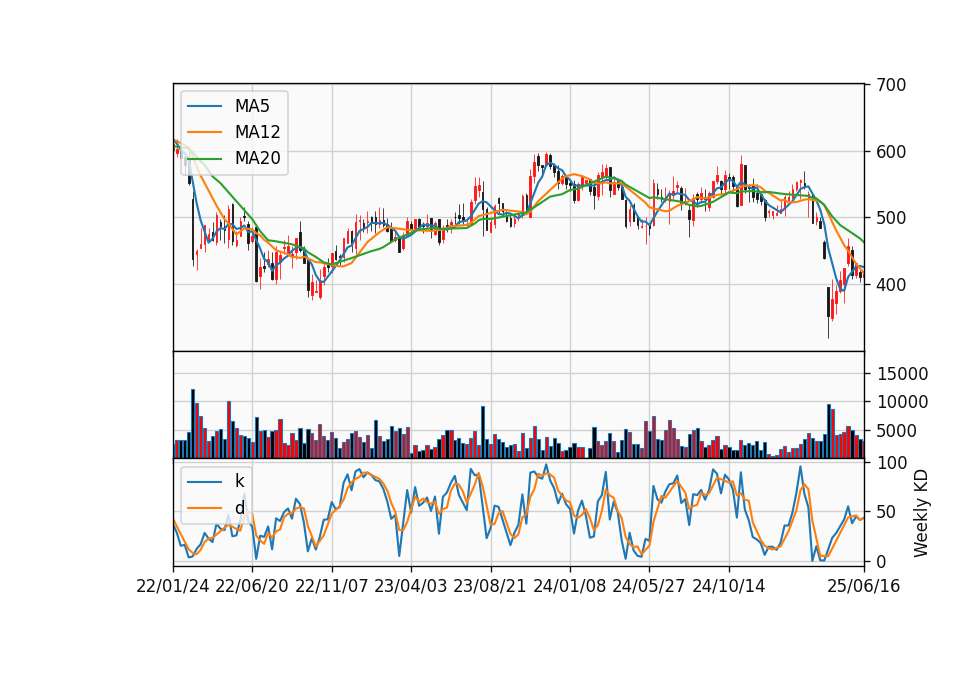This screenshot has width=960, height=690.
Task: Click the MA5 legend entry
Action: point(230,106)
